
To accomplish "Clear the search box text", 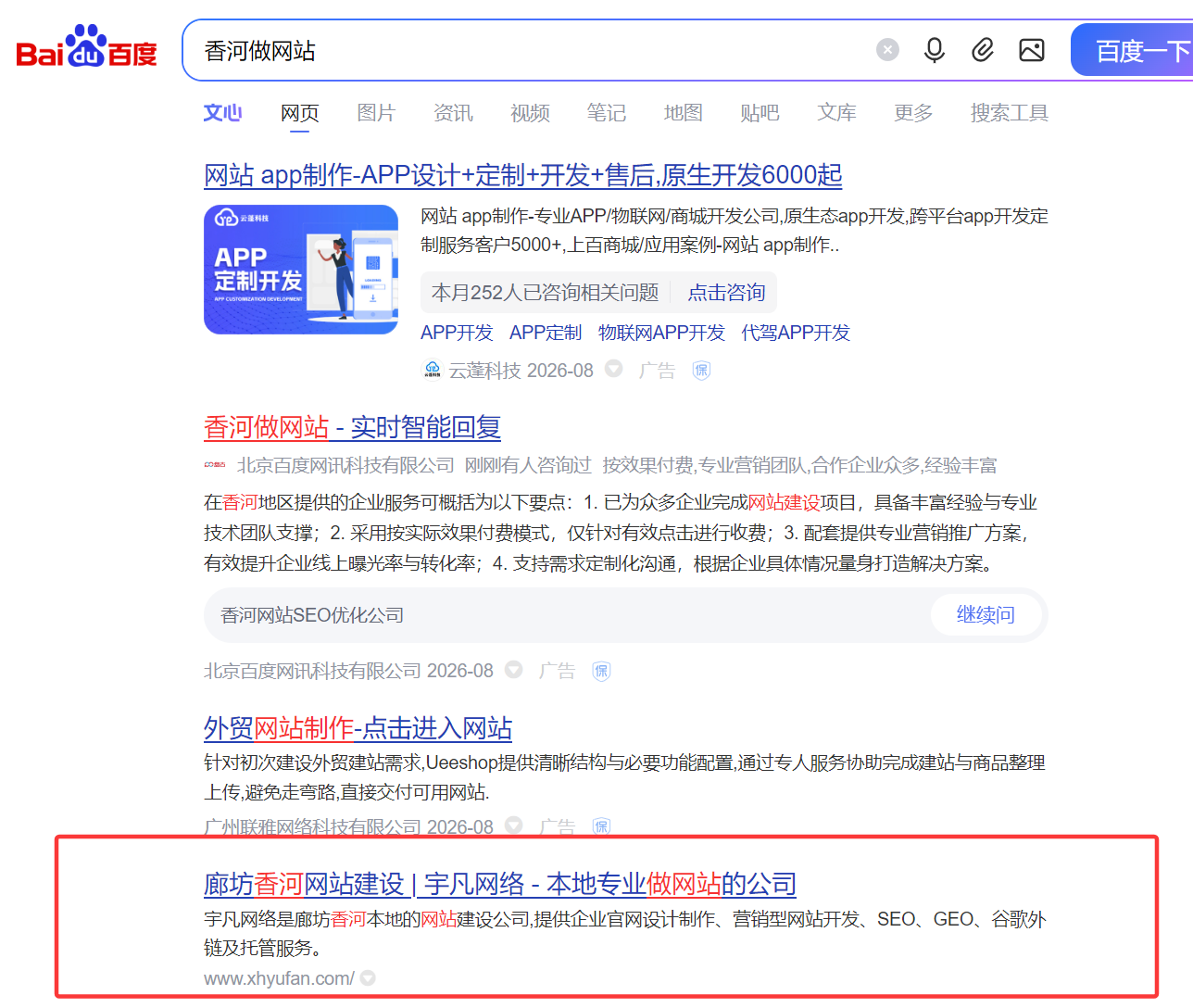I will (x=887, y=50).
